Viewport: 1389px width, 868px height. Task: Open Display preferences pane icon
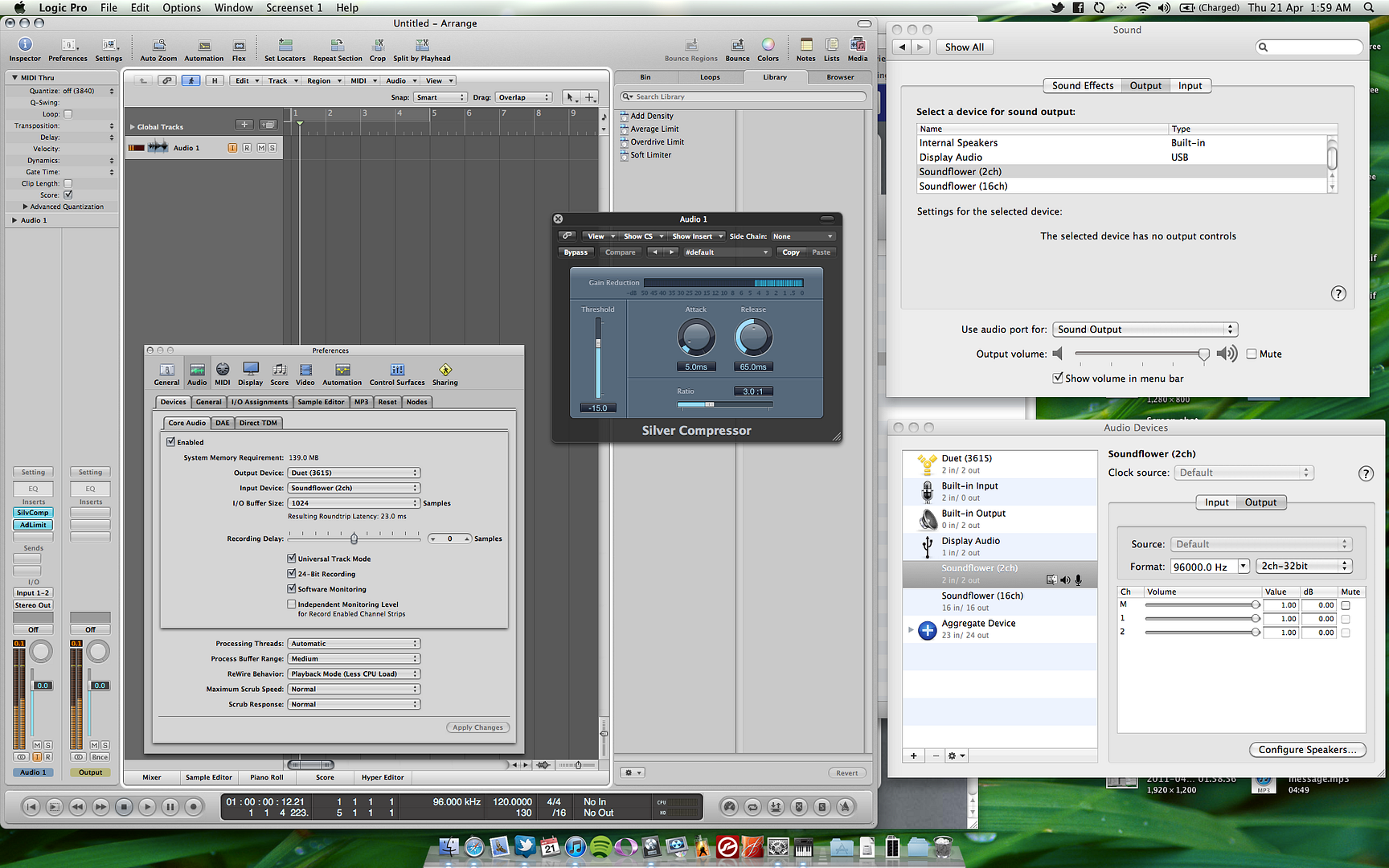(x=250, y=374)
